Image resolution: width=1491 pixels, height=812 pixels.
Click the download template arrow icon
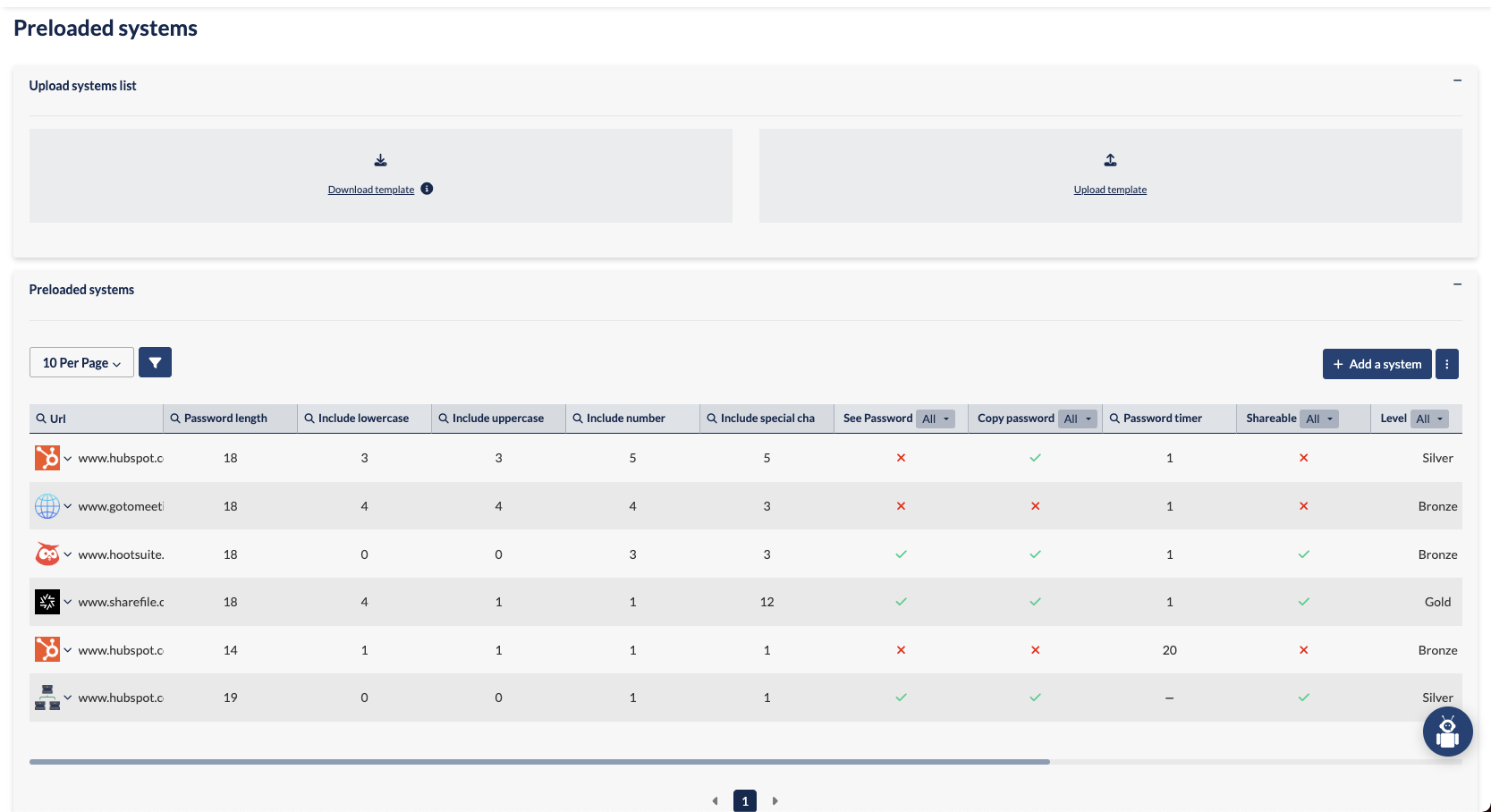380,160
